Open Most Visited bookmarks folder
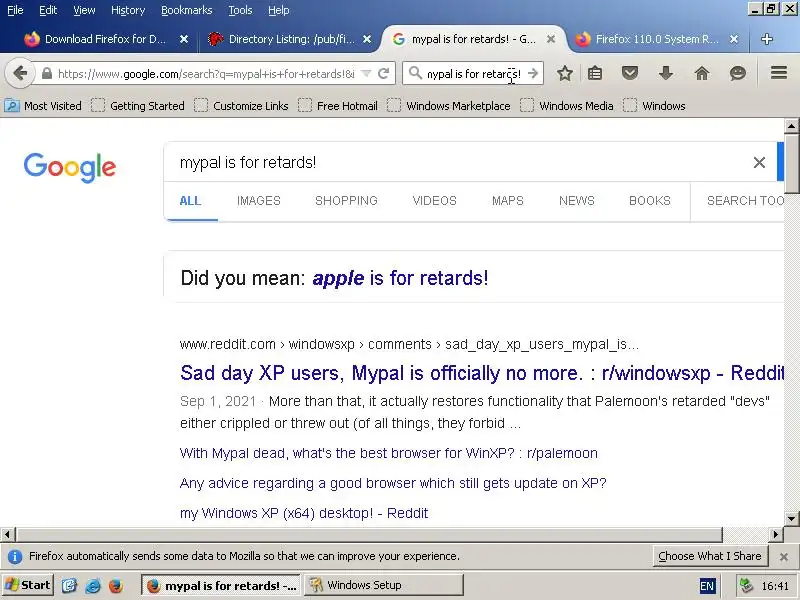 (43, 106)
